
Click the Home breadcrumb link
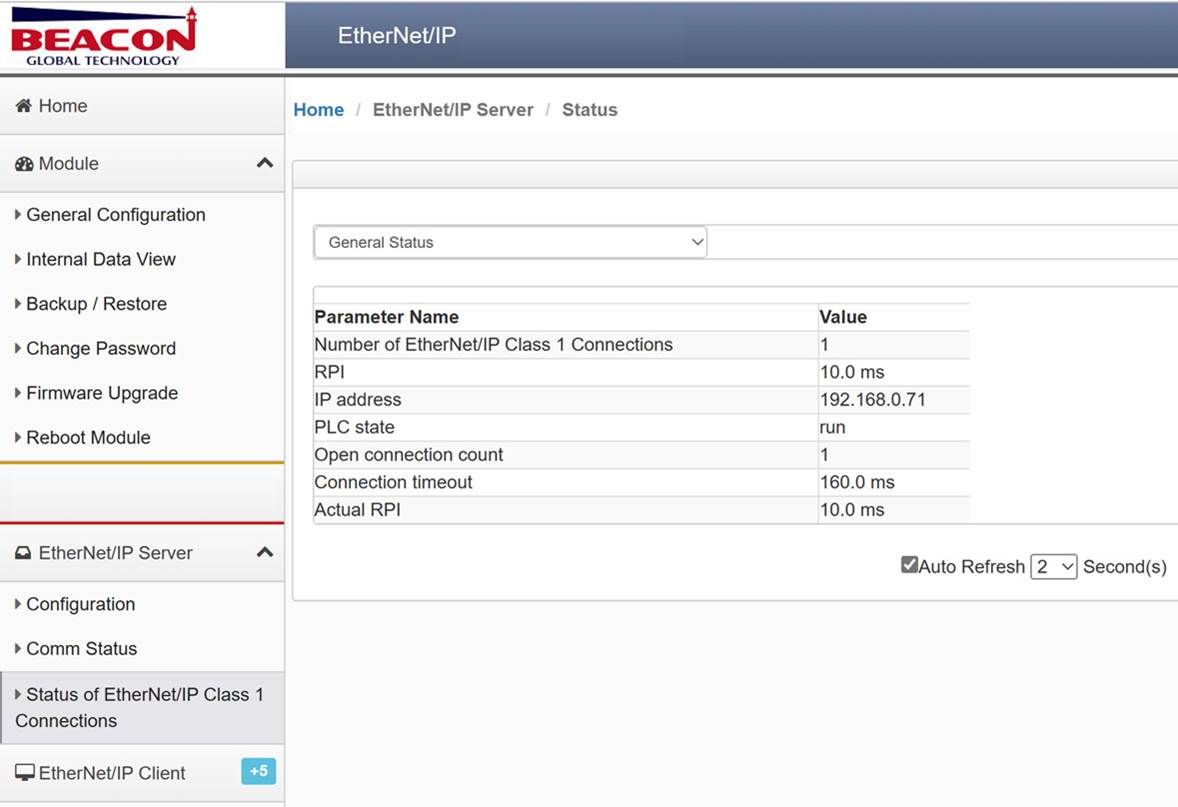[x=319, y=110]
